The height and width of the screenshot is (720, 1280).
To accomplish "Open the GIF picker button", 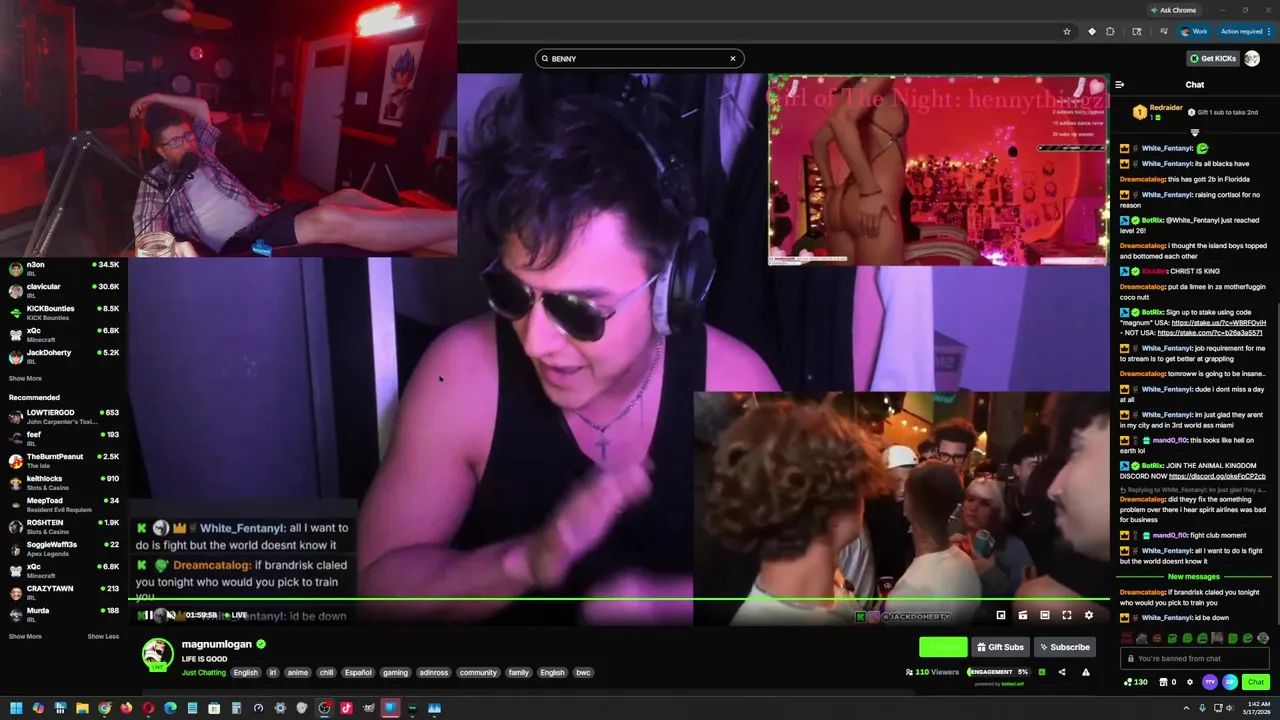I will pos(1230,682).
